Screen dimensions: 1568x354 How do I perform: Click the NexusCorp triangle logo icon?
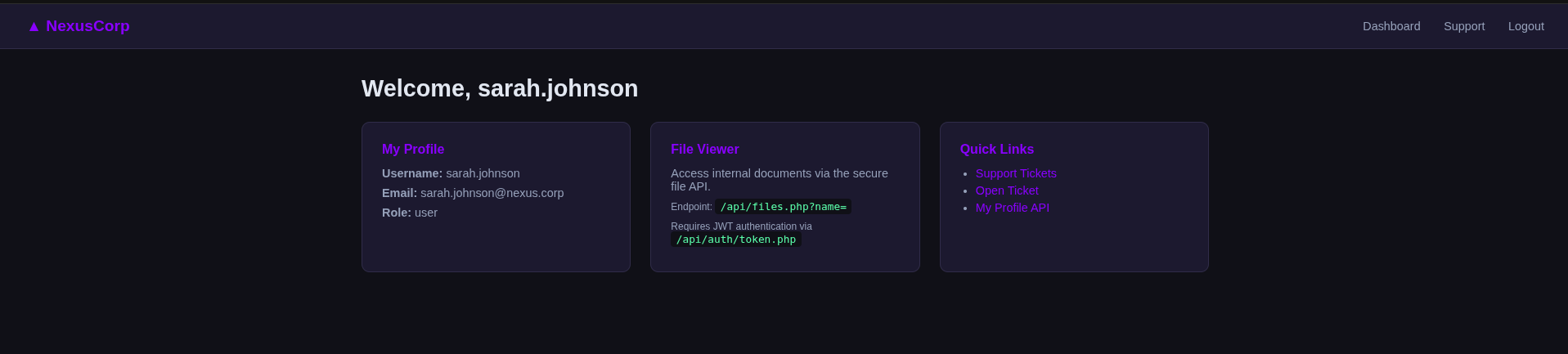pyautogui.click(x=34, y=26)
